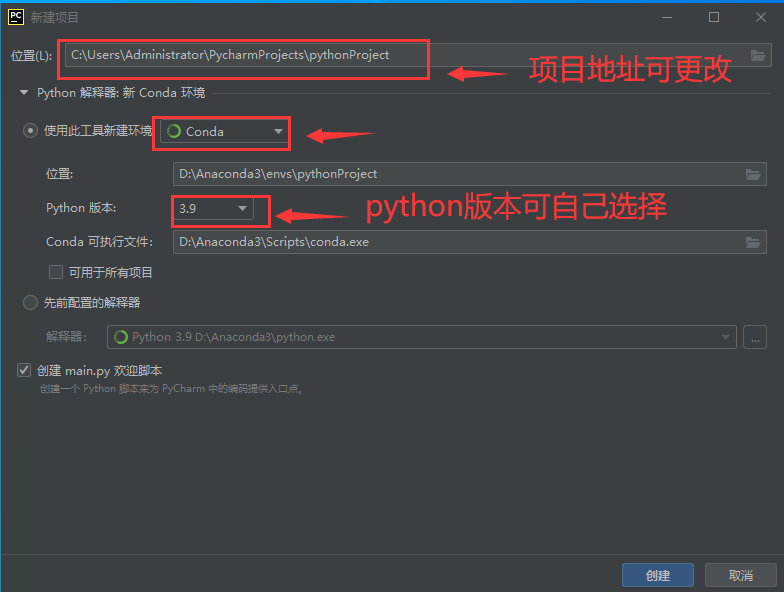Open the Python version 3.9 dropdown

[212, 208]
